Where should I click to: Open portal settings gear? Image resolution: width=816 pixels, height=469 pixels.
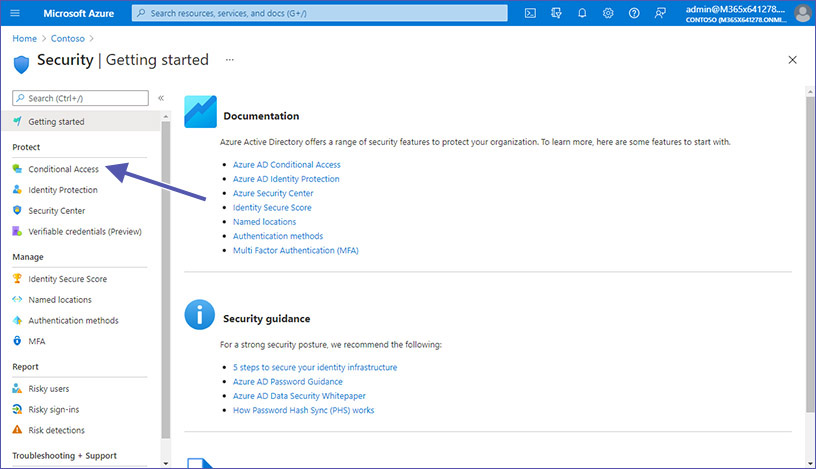[608, 13]
